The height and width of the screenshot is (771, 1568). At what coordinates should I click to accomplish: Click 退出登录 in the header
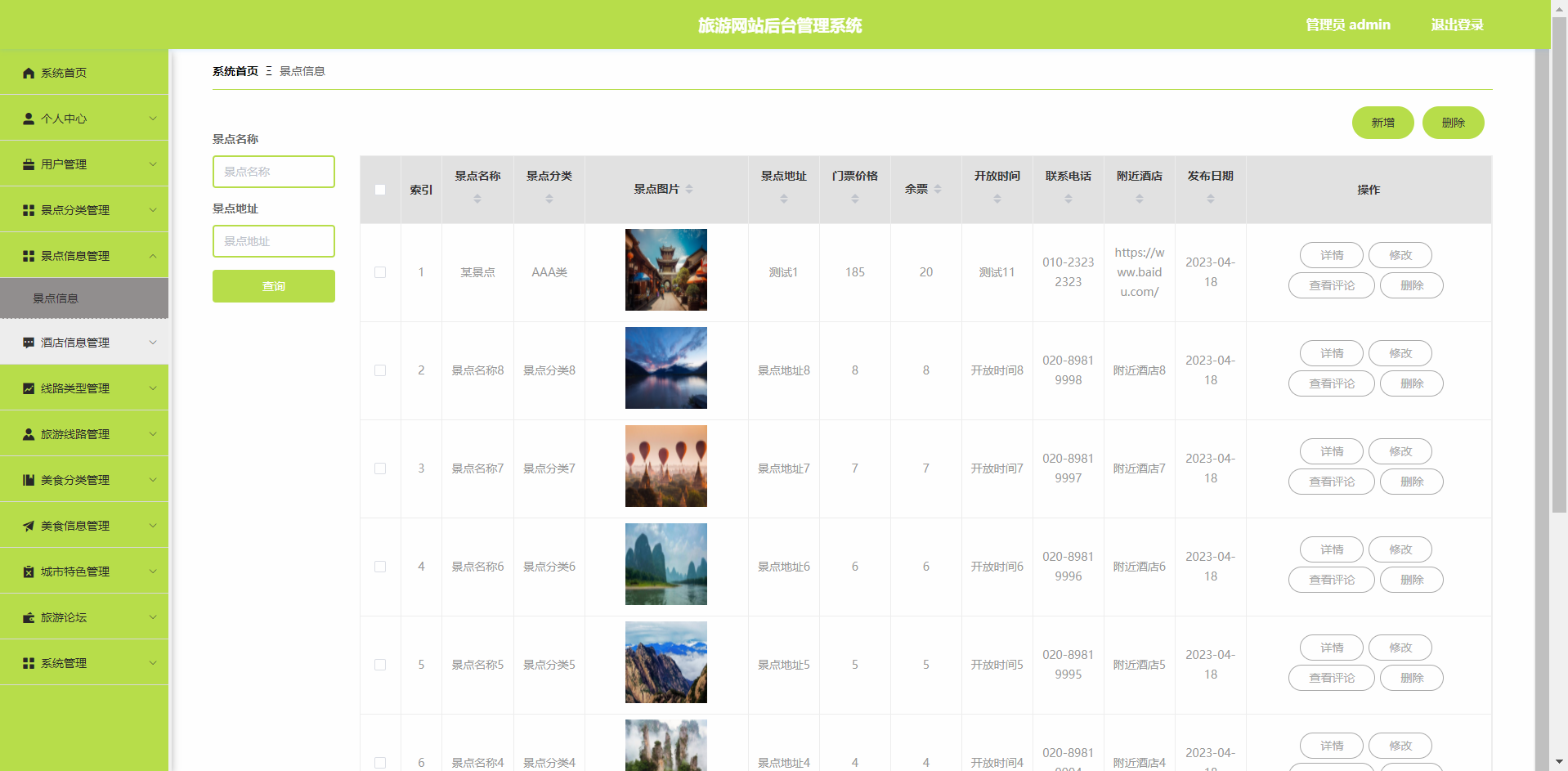(x=1457, y=25)
